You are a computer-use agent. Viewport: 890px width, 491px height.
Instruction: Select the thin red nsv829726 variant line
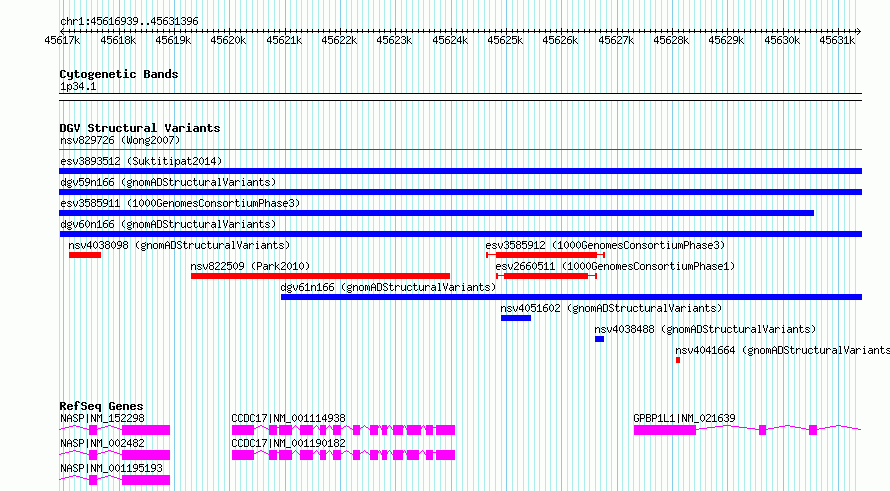(460, 150)
